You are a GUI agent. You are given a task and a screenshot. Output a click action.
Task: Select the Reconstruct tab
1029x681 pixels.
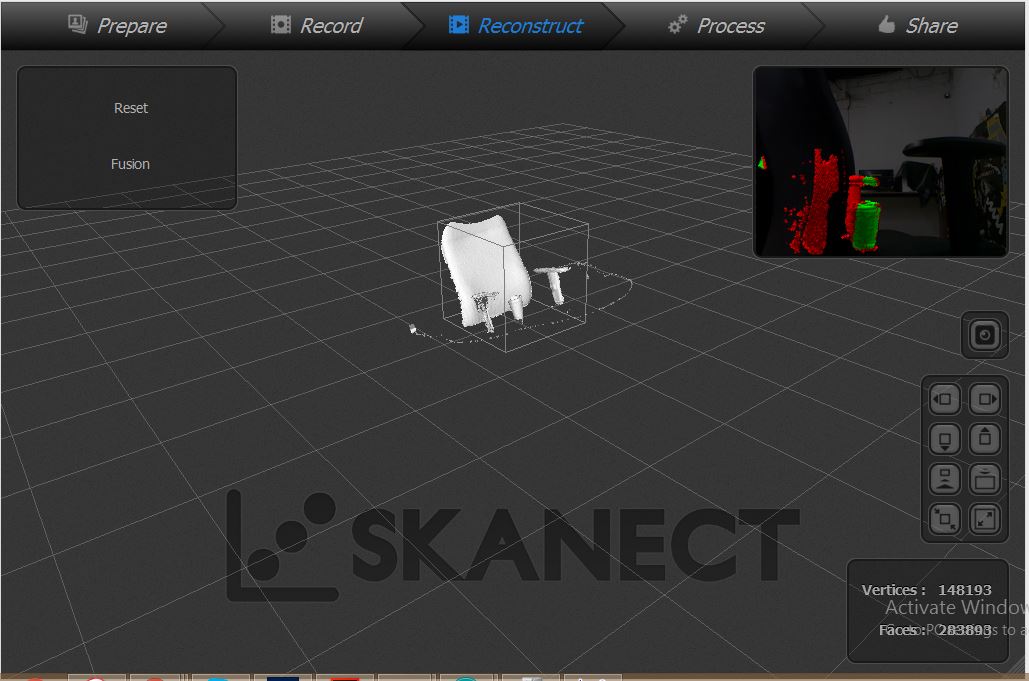[516, 26]
